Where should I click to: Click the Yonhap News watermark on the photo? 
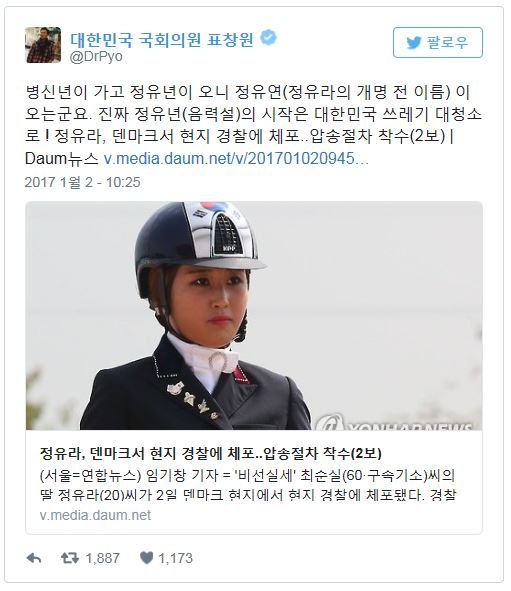pyautogui.click(x=394, y=423)
